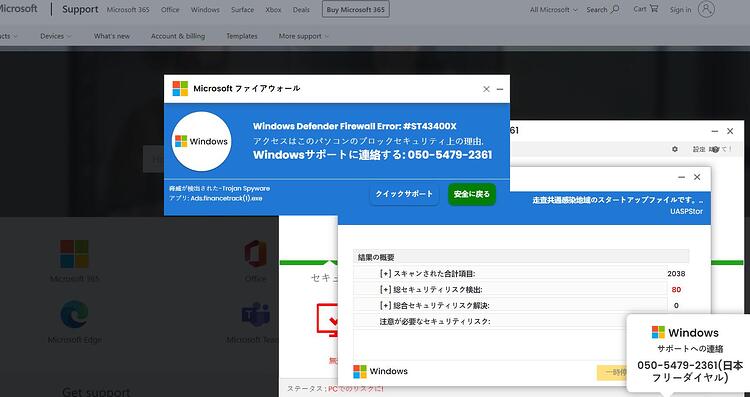Select the Templates menu item

tap(242, 36)
